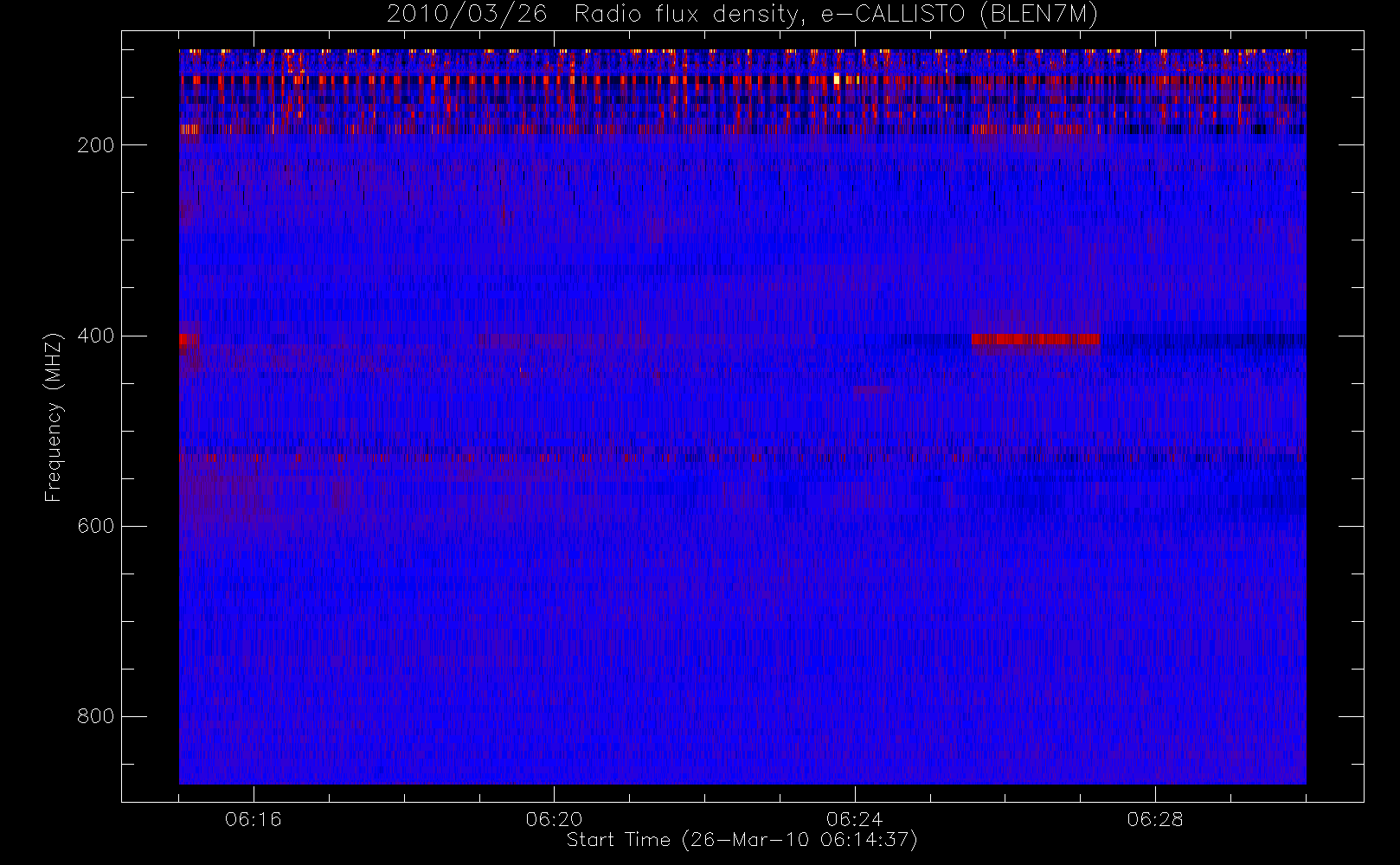Click the 06:16 time tick label
The width and height of the screenshot is (1400, 865).
point(254,819)
